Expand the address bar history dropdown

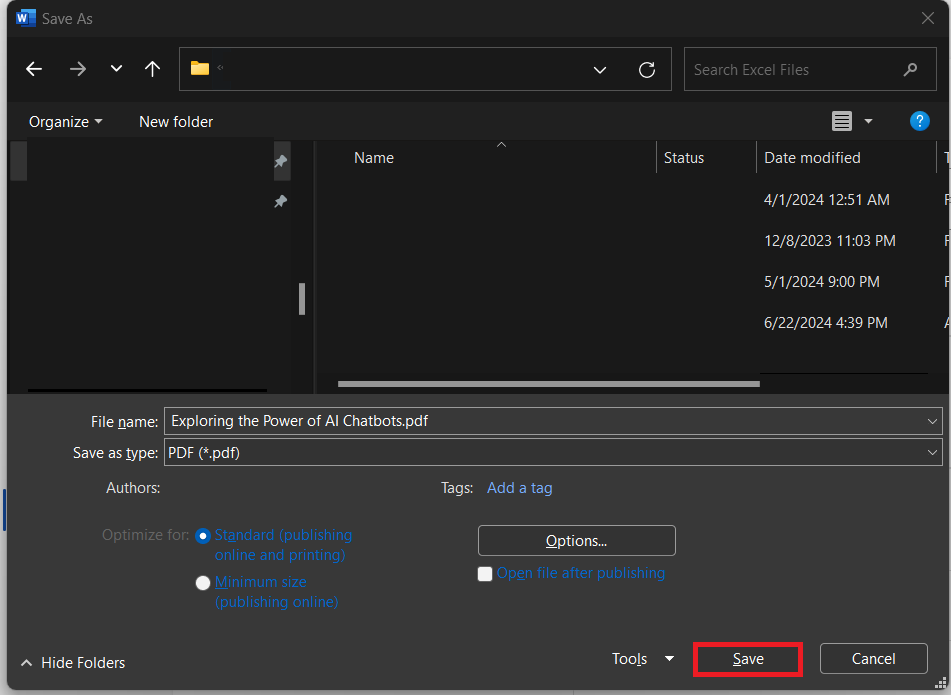tap(599, 70)
